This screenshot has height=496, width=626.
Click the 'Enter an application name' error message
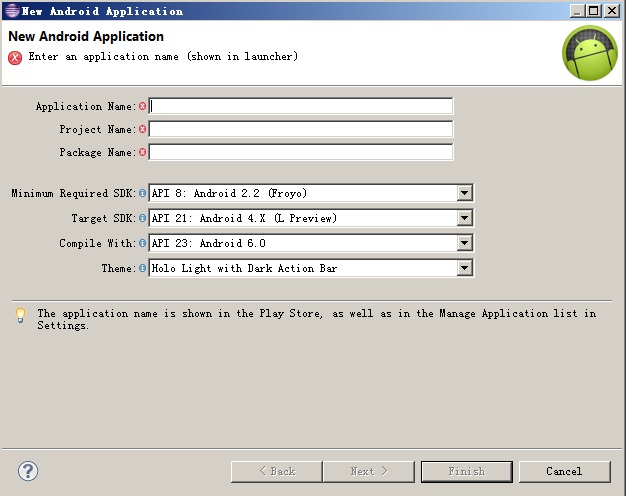tap(163, 57)
